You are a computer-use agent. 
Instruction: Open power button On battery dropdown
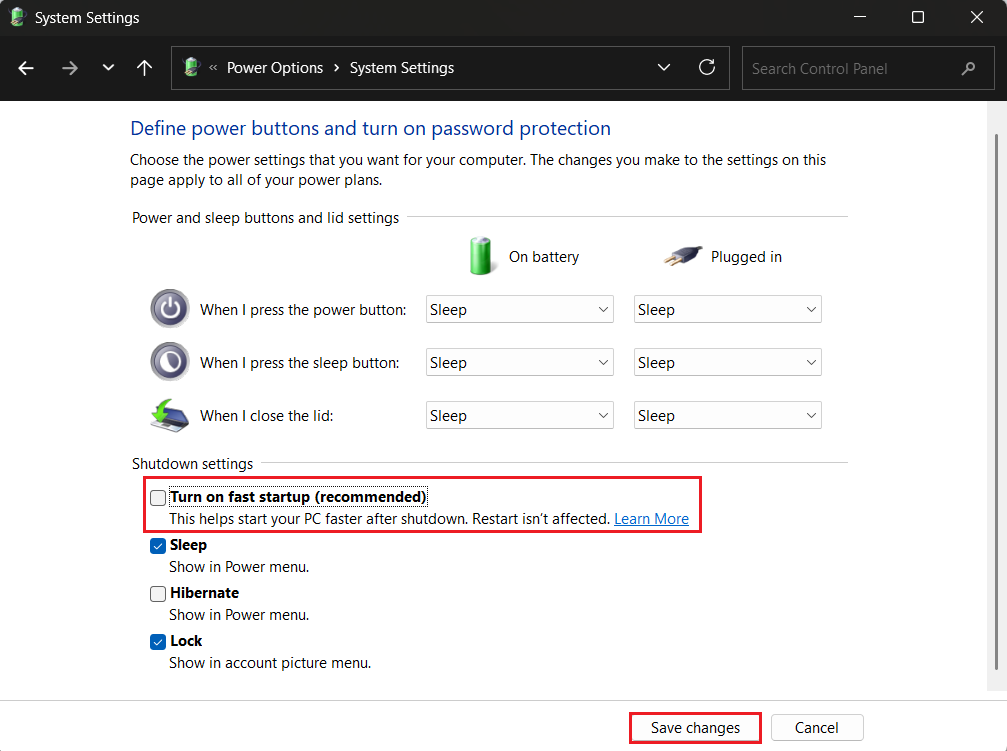tap(519, 310)
